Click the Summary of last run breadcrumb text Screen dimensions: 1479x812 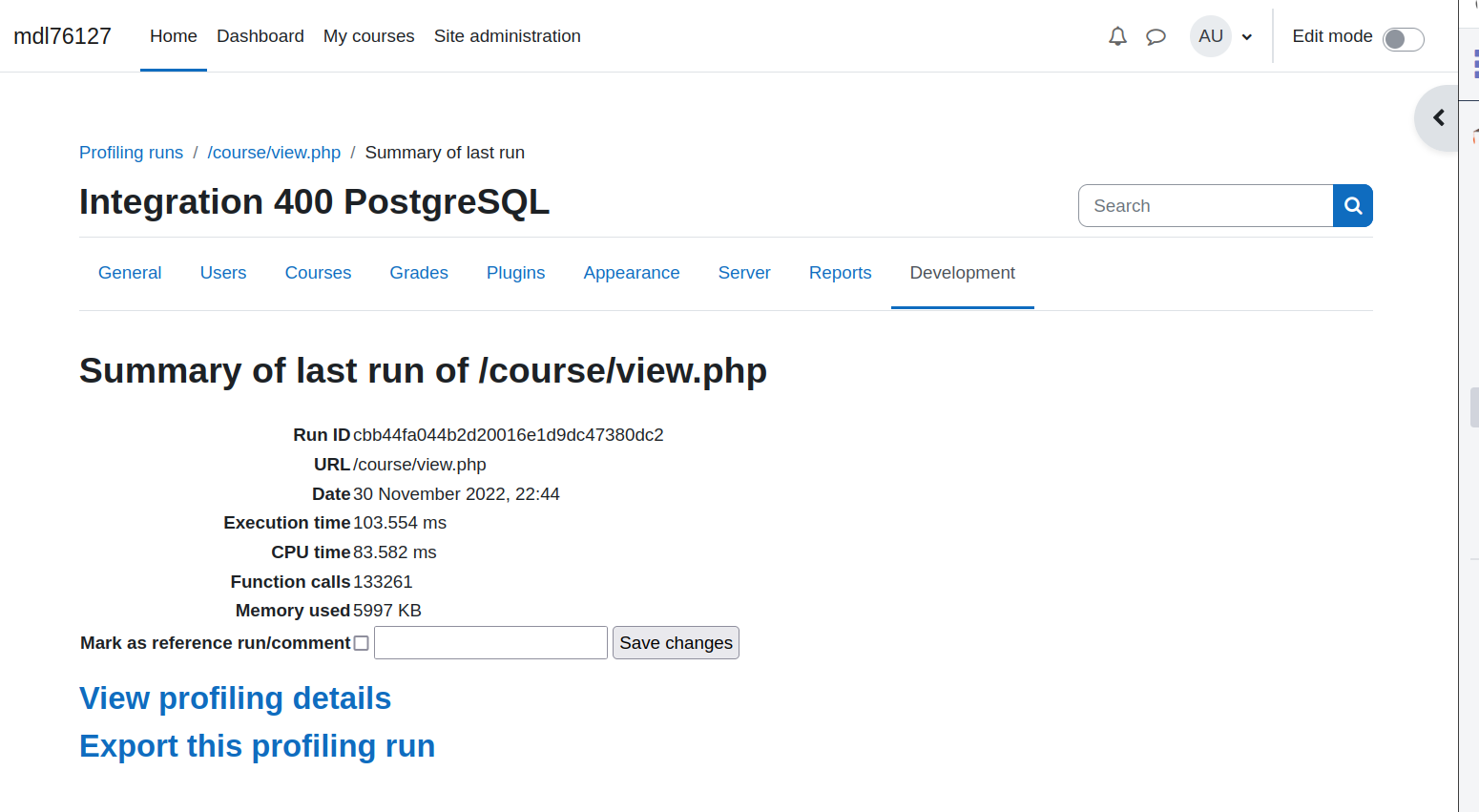pos(445,153)
